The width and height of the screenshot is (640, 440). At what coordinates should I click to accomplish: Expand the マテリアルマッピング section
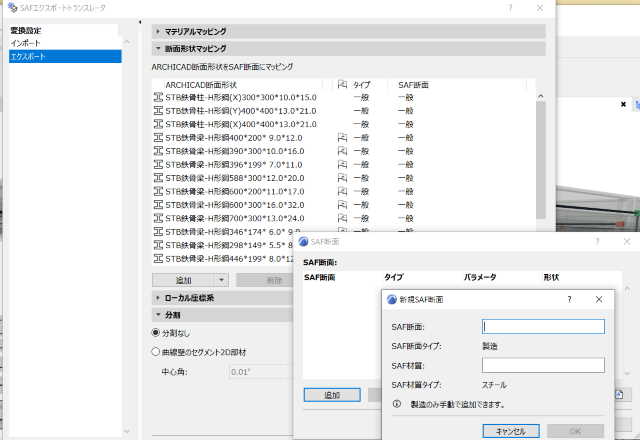click(158, 31)
